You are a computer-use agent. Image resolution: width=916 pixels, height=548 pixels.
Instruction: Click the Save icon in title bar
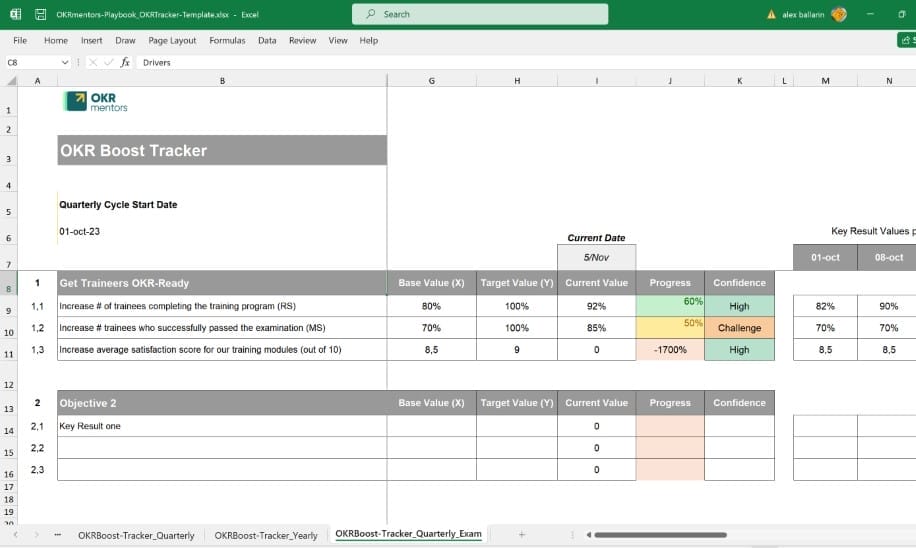40,15
